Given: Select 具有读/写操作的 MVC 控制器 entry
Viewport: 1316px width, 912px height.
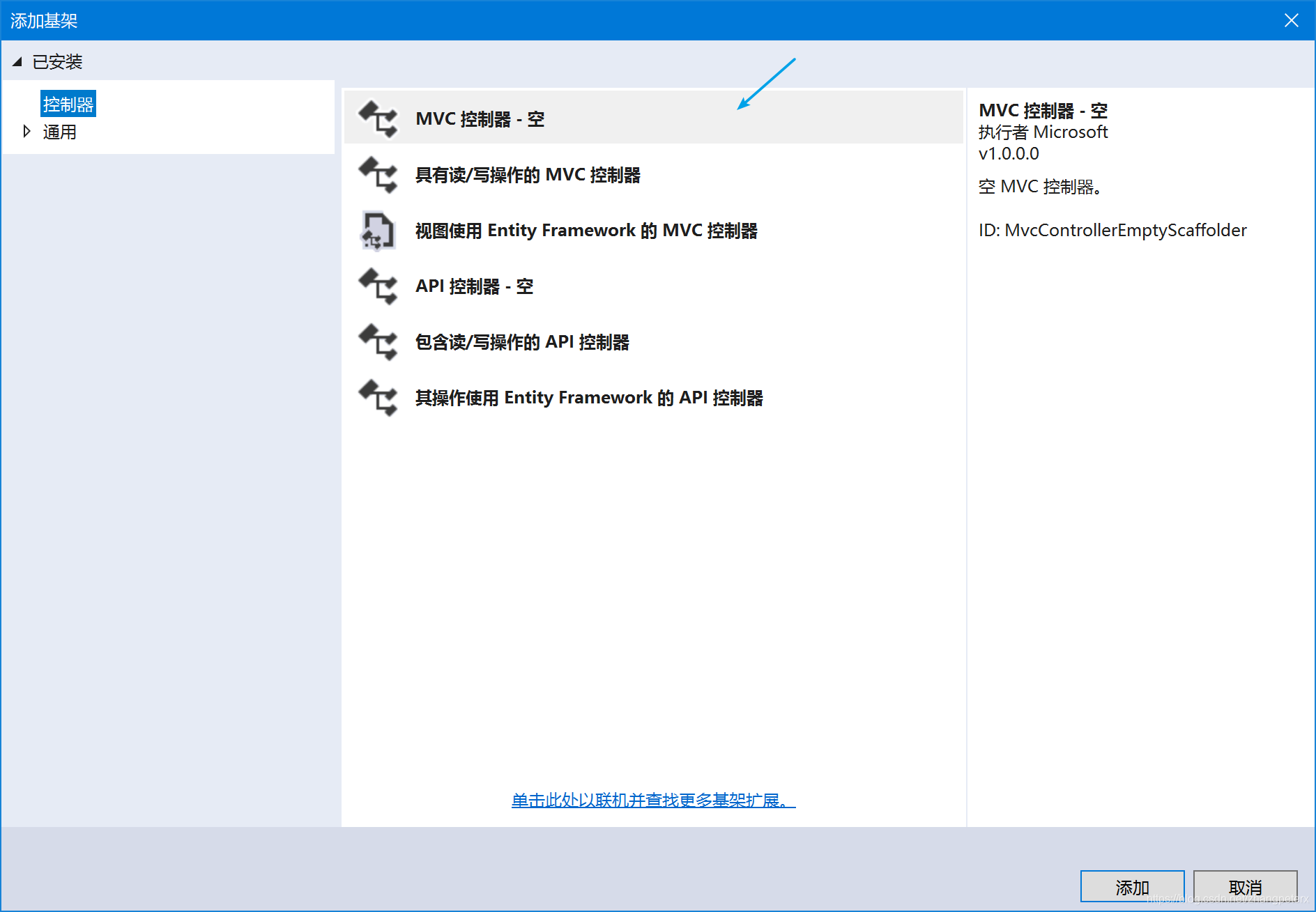Looking at the screenshot, I should click(653, 174).
